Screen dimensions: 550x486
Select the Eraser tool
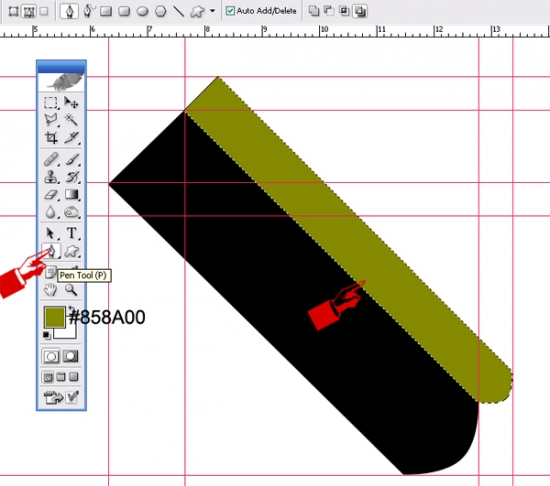click(51, 195)
